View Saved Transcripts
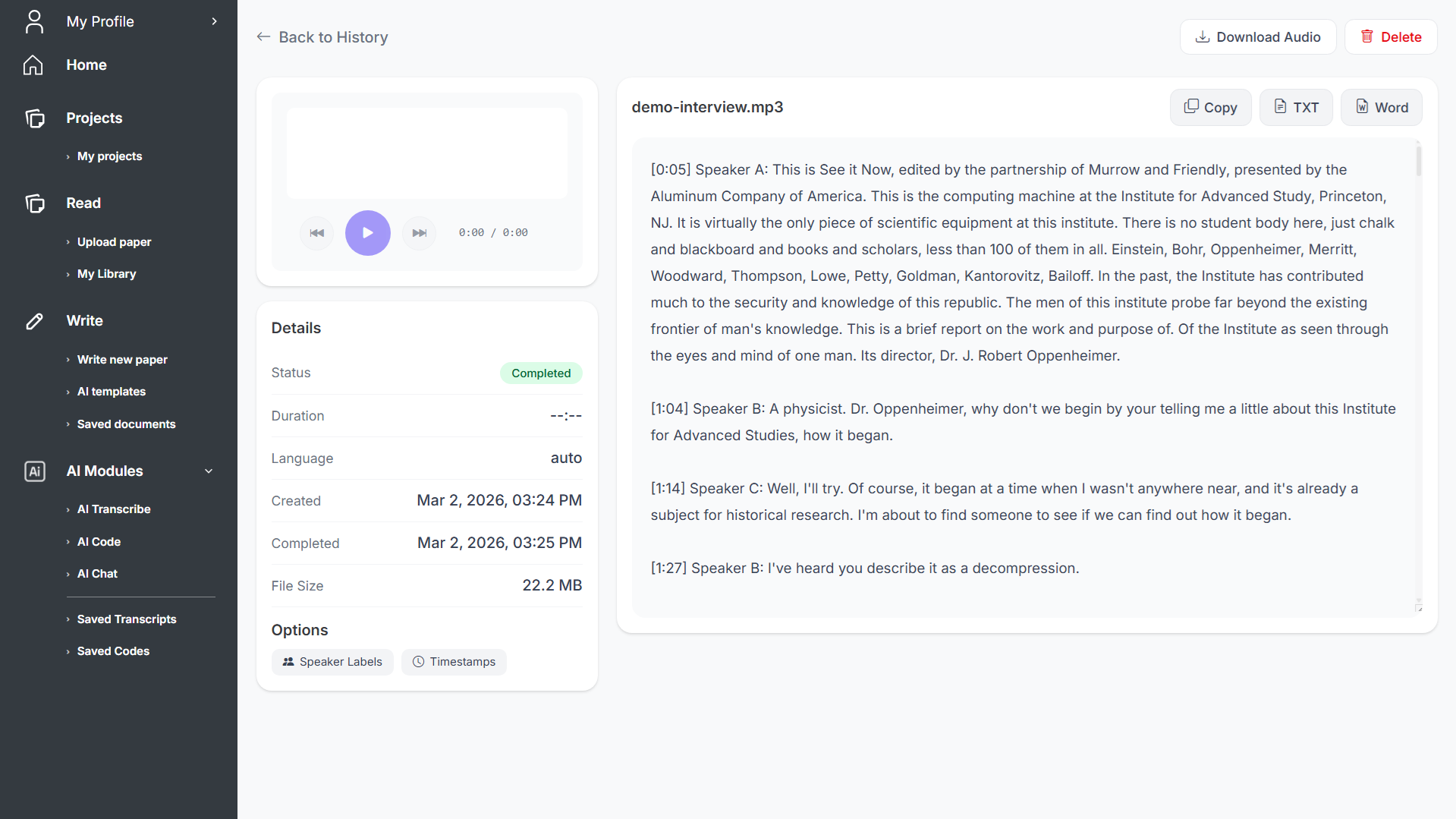 (x=127, y=619)
